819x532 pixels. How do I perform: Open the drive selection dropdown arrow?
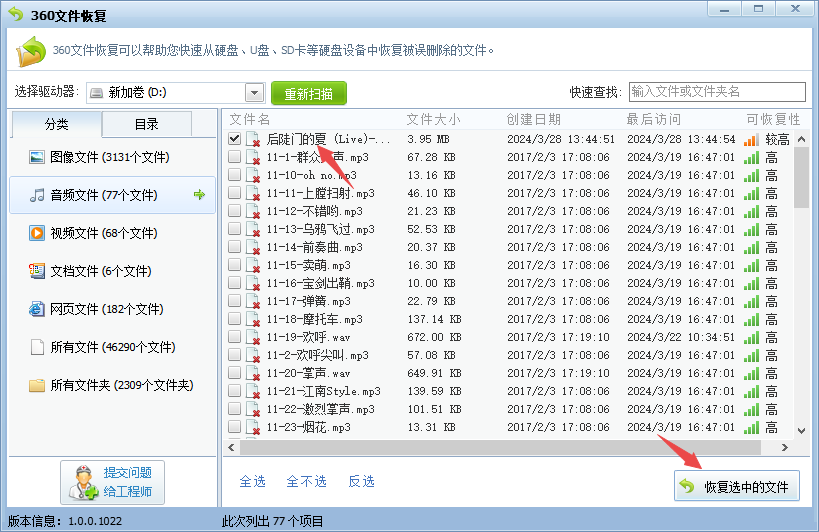pyautogui.click(x=254, y=93)
